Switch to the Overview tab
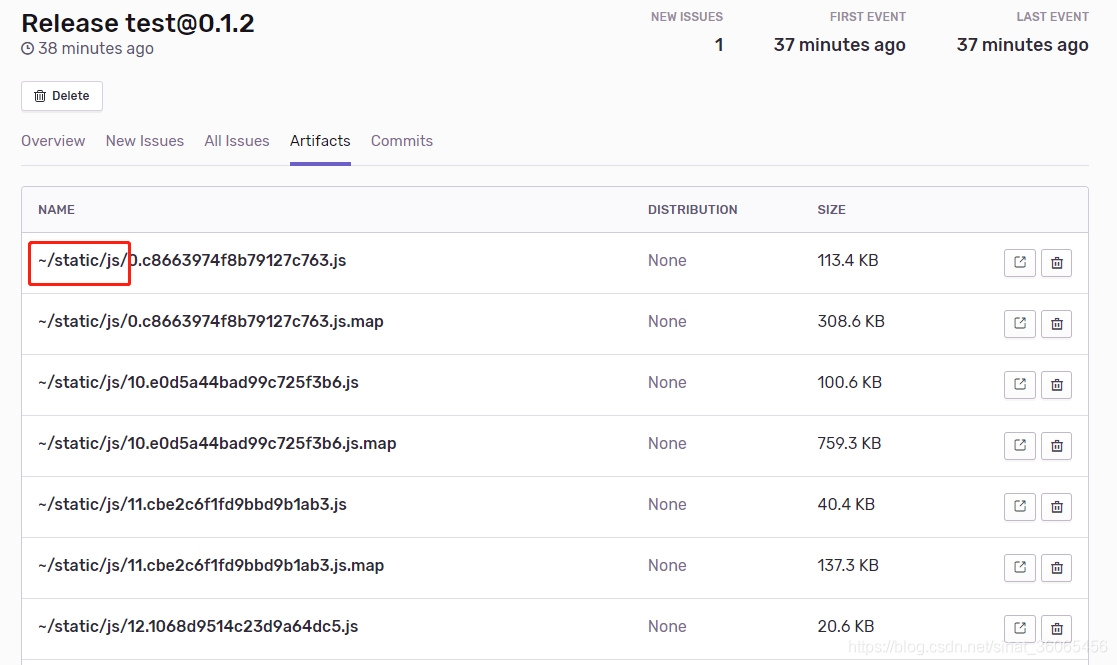This screenshot has height=665, width=1117. point(53,141)
